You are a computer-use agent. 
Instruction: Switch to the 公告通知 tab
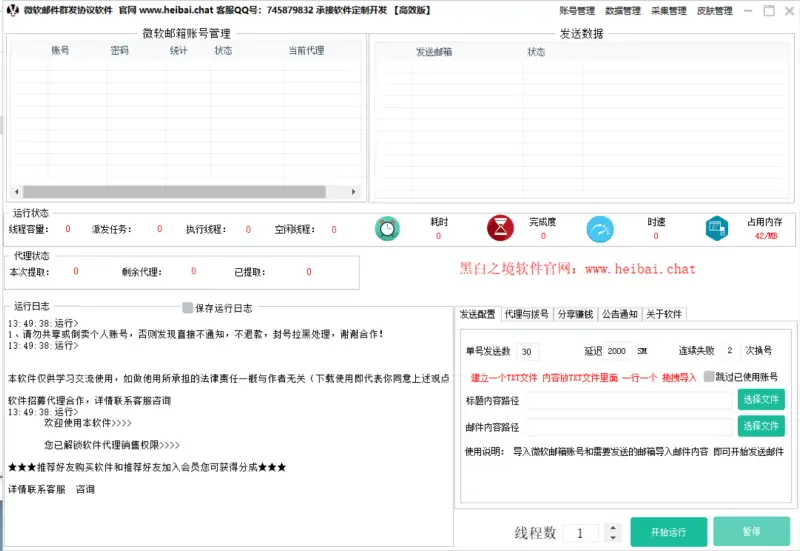[619, 314]
